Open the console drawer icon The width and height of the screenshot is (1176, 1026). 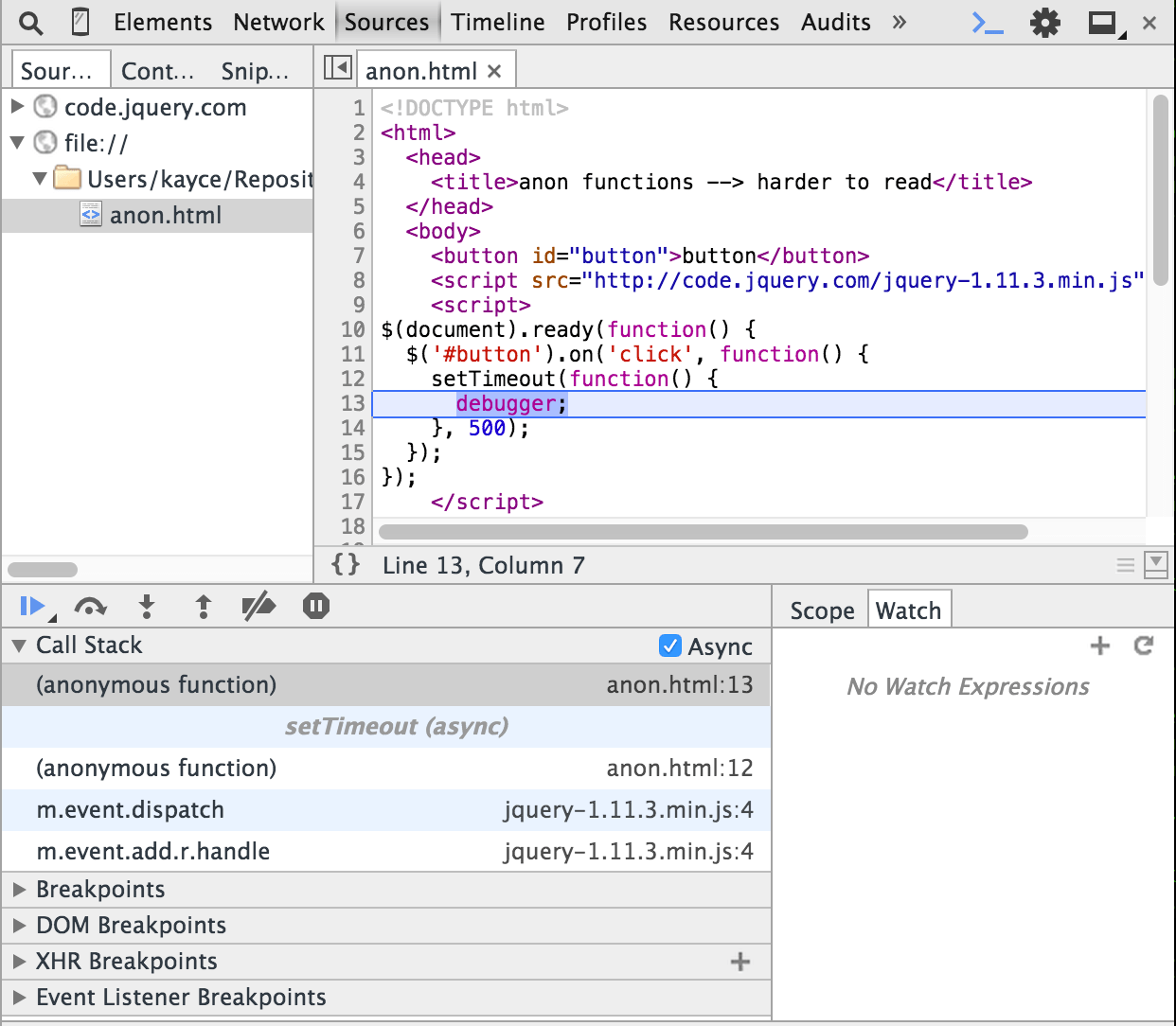(x=986, y=21)
